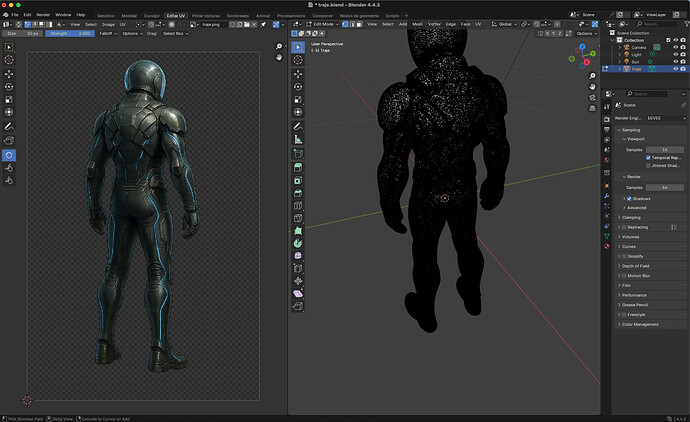Select the Cursor tool in 3D viewport
Image resolution: width=690 pixels, height=422 pixels.
coord(298,60)
